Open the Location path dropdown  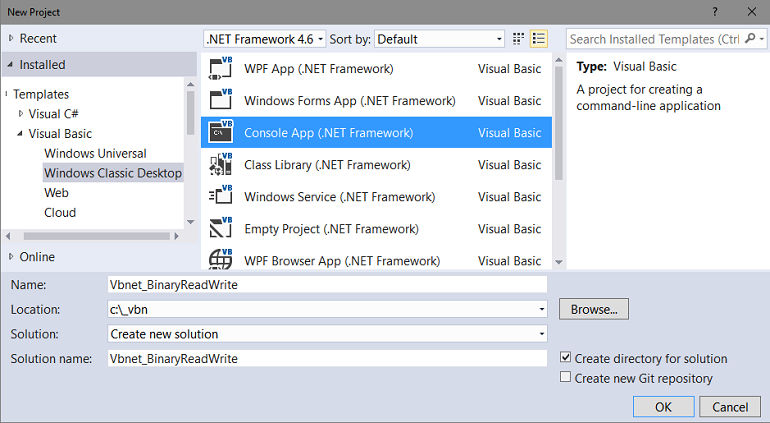pos(542,309)
